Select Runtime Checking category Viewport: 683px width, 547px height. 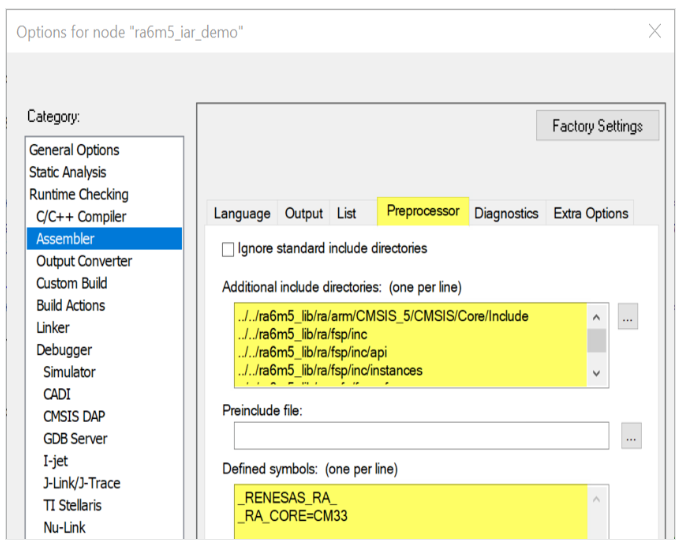point(79,195)
